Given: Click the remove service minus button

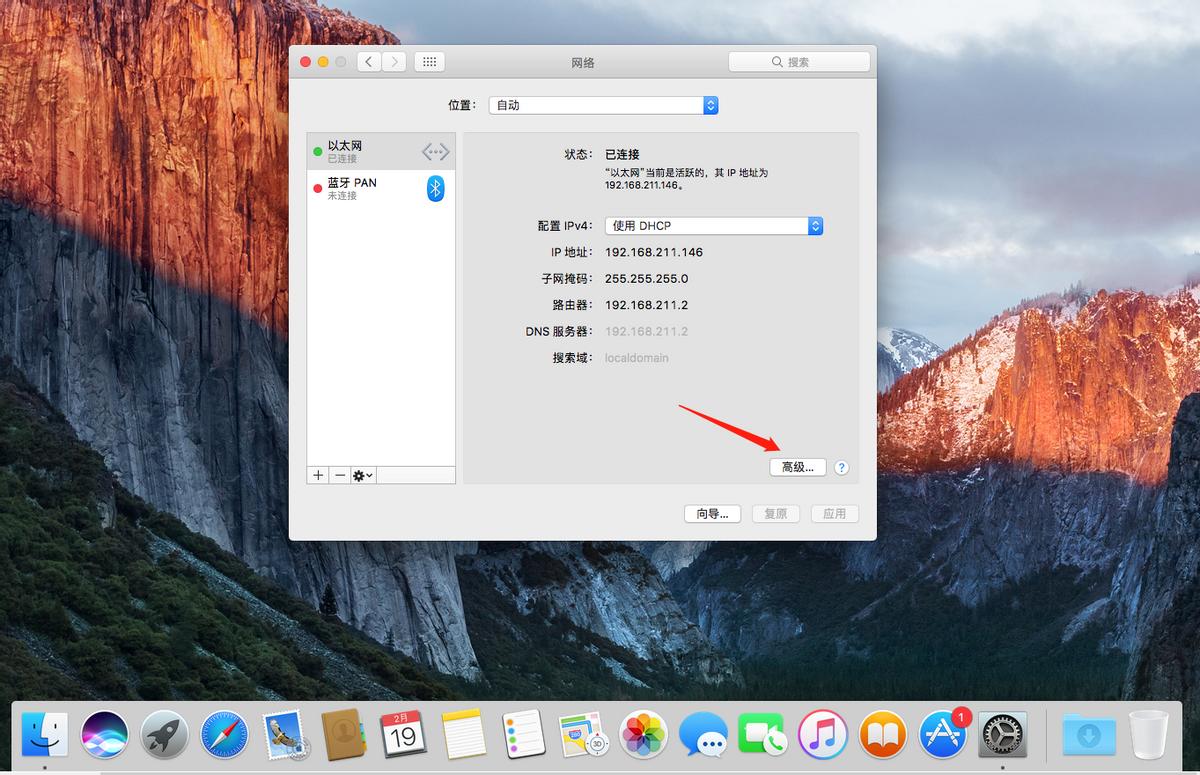Looking at the screenshot, I should tap(340, 475).
